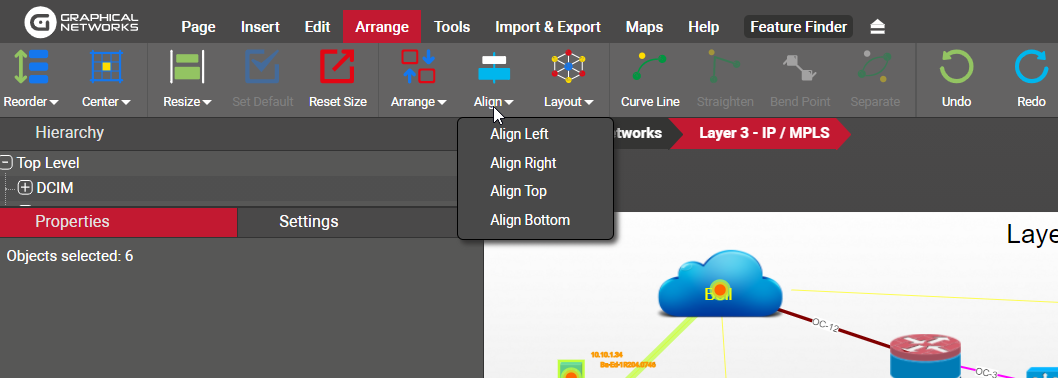Click the Reset Size icon
The height and width of the screenshot is (378, 1058).
coord(337,67)
